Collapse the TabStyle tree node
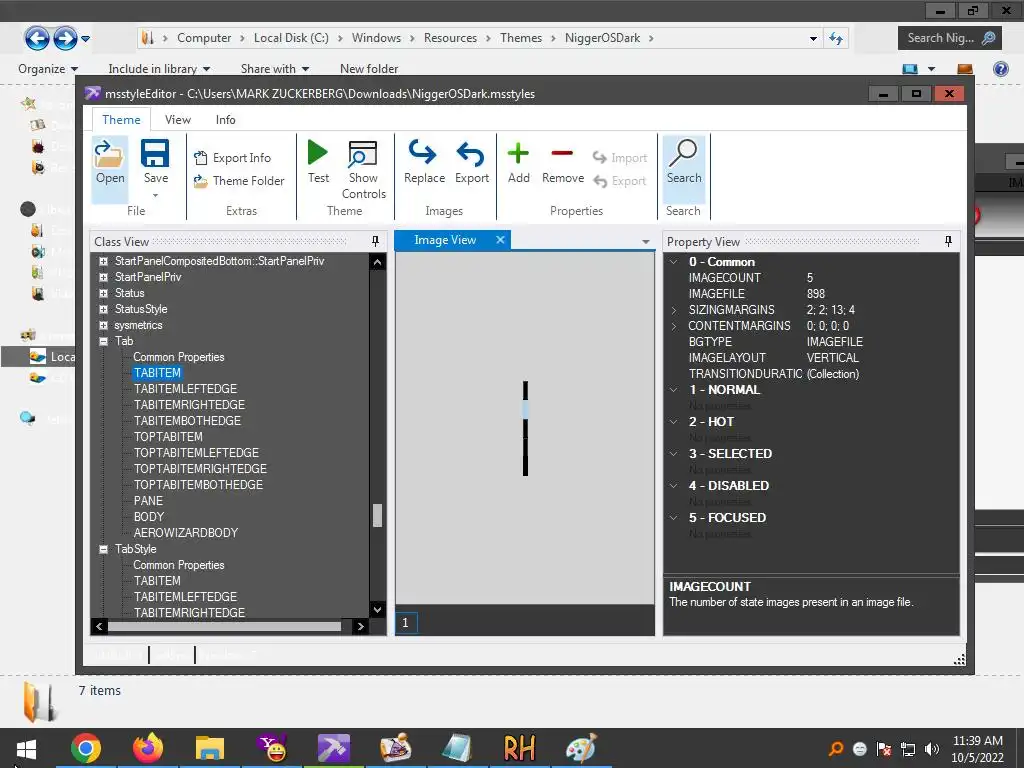This screenshot has width=1024, height=768. (103, 549)
